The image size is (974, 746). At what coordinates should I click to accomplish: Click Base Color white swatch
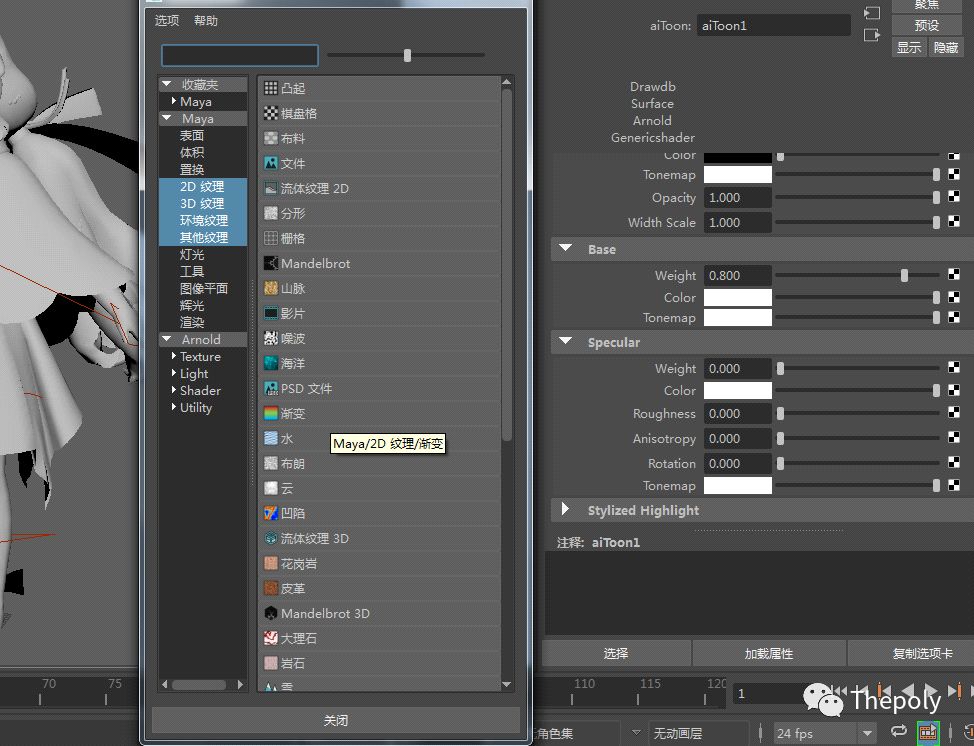(x=737, y=297)
